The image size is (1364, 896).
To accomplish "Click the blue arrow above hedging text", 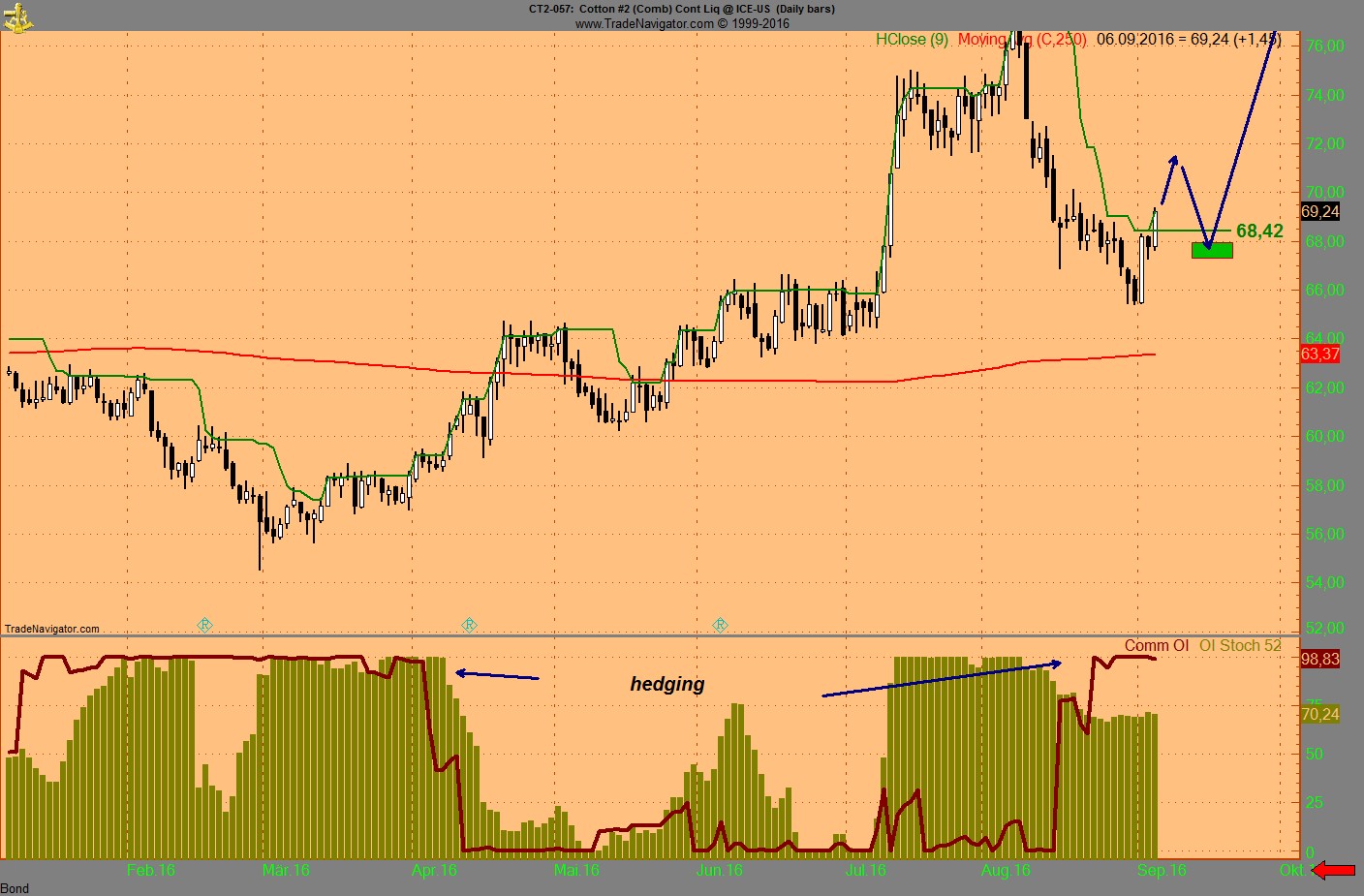I will click(x=496, y=674).
